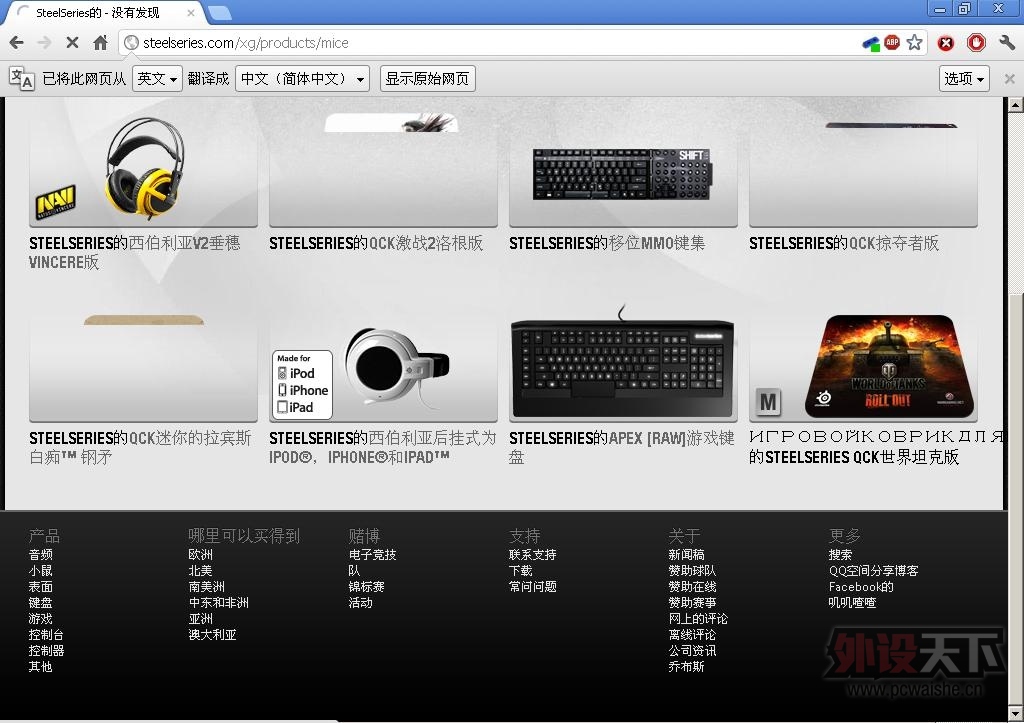1024x723 pixels.
Task: Click the scrollbar up arrow
Action: (x=1016, y=104)
